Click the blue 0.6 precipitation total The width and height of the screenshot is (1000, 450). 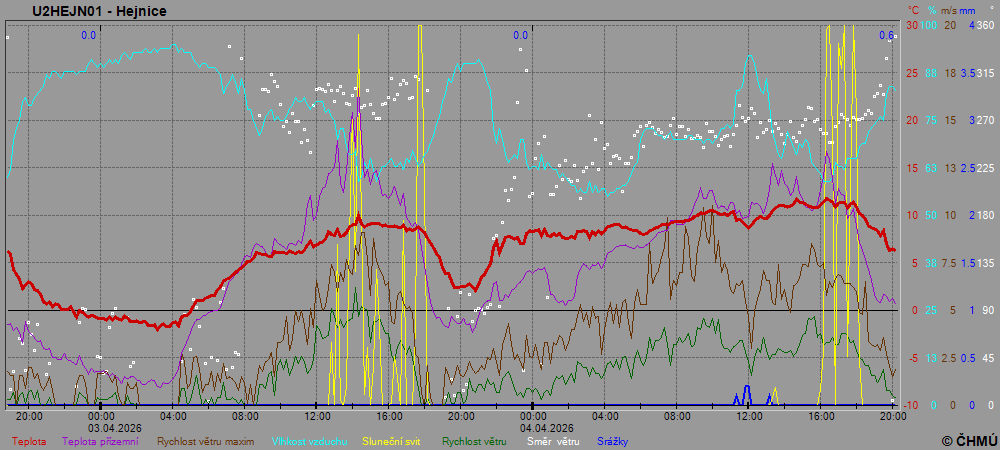click(886, 36)
